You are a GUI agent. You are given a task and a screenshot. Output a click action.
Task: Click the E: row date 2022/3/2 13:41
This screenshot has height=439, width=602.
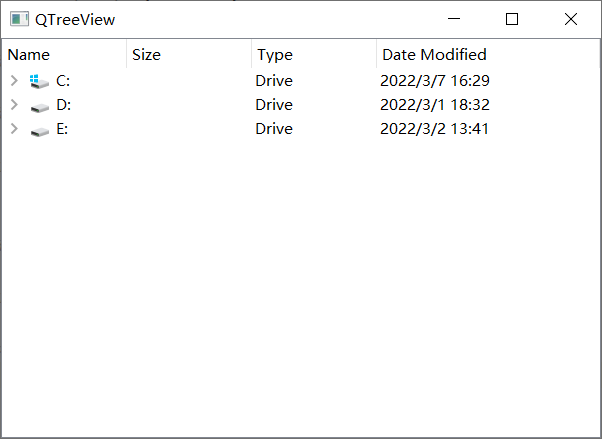tap(434, 129)
